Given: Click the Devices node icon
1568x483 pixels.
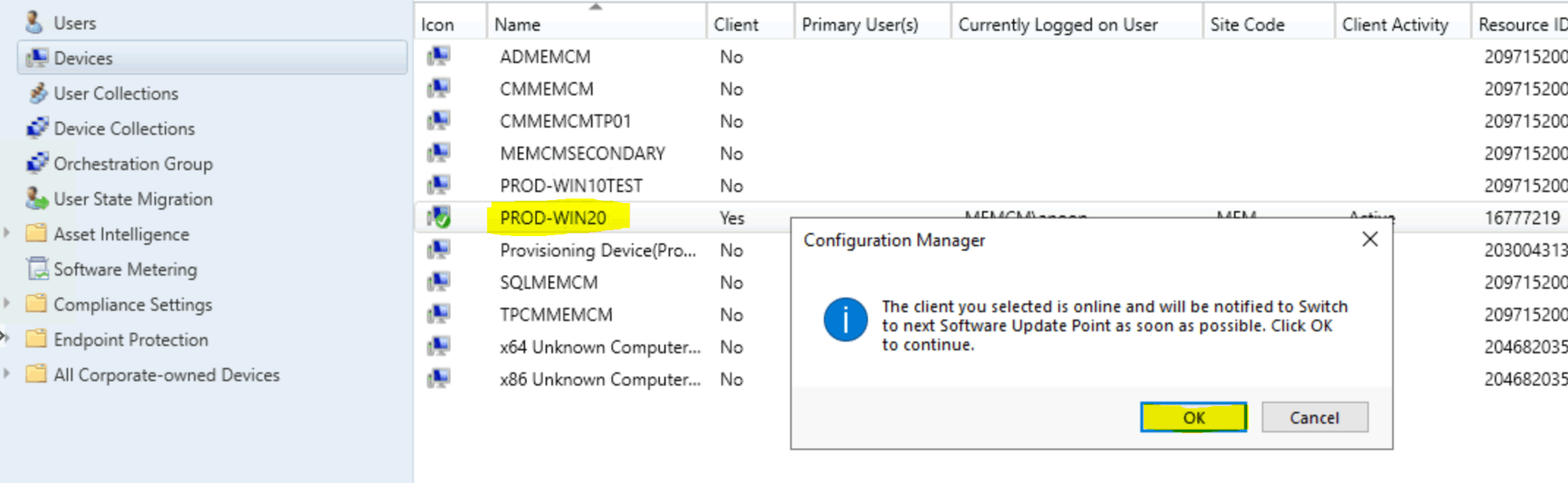Looking at the screenshot, I should tap(36, 58).
